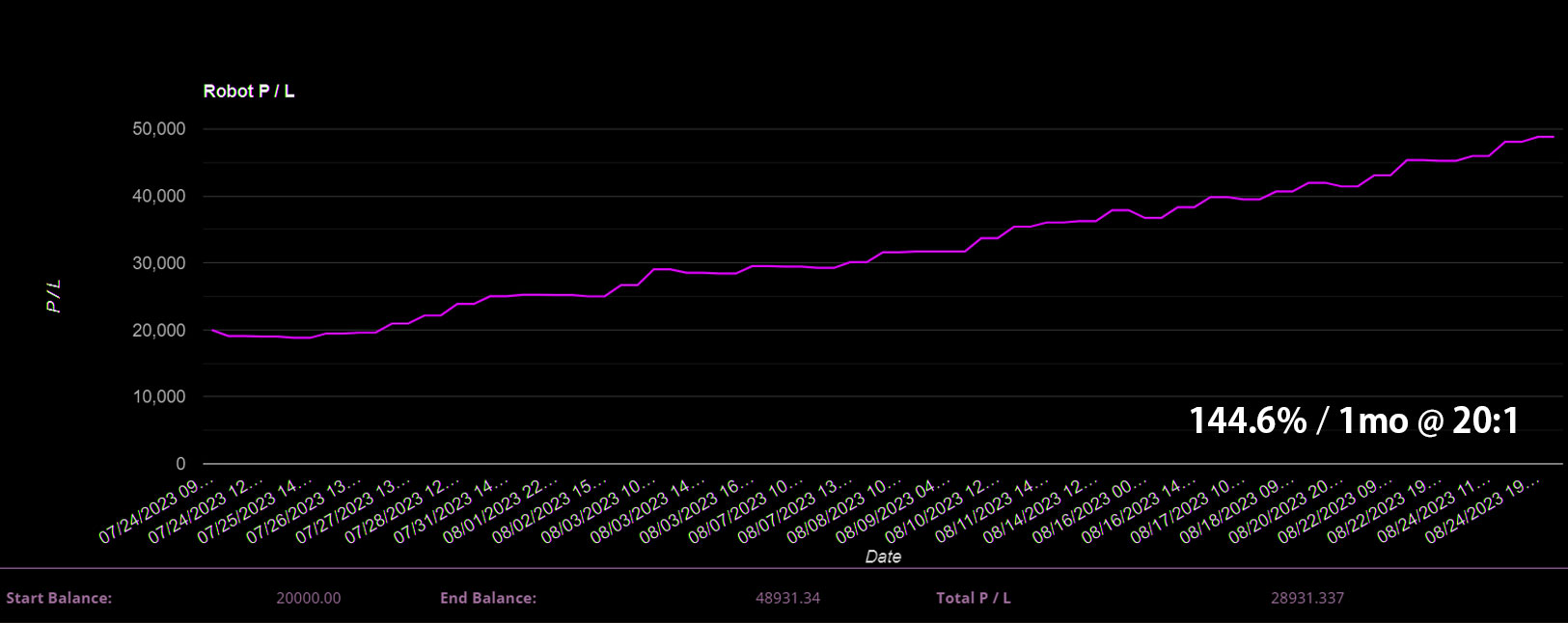Click the 50,000 y-axis label

coord(158,129)
